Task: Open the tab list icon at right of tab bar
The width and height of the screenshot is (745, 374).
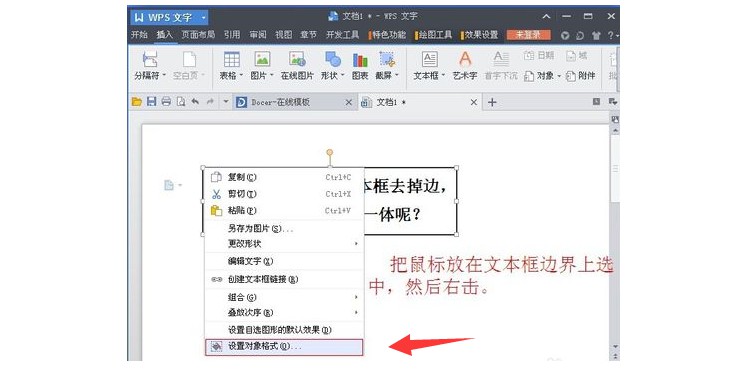Action: point(612,102)
